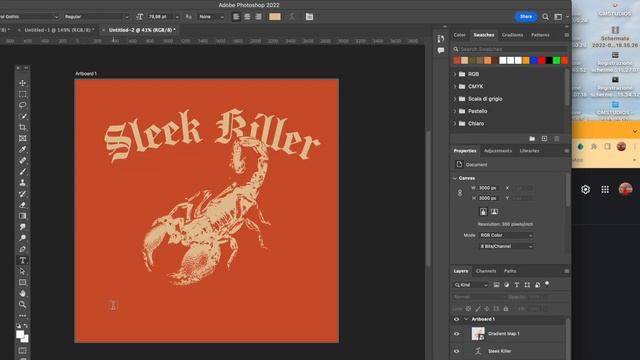Switch to the Patterns tab
This screenshot has height=360, width=640.
tap(540, 35)
